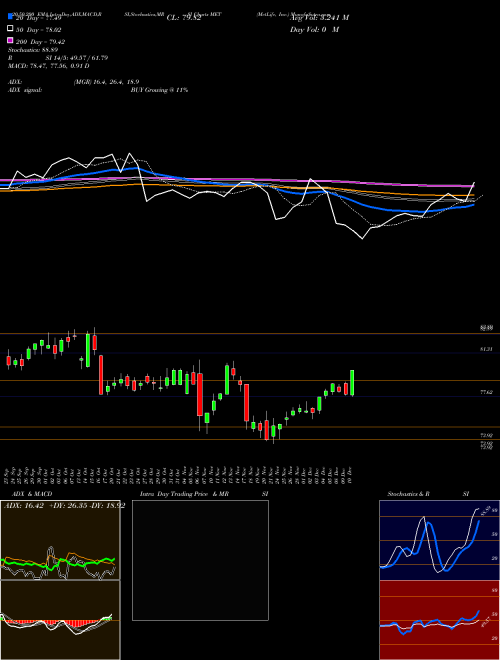Click the magenta 200 Day legend swatch
Viewport: 500px width, 660px height.
click(x=10, y=40)
